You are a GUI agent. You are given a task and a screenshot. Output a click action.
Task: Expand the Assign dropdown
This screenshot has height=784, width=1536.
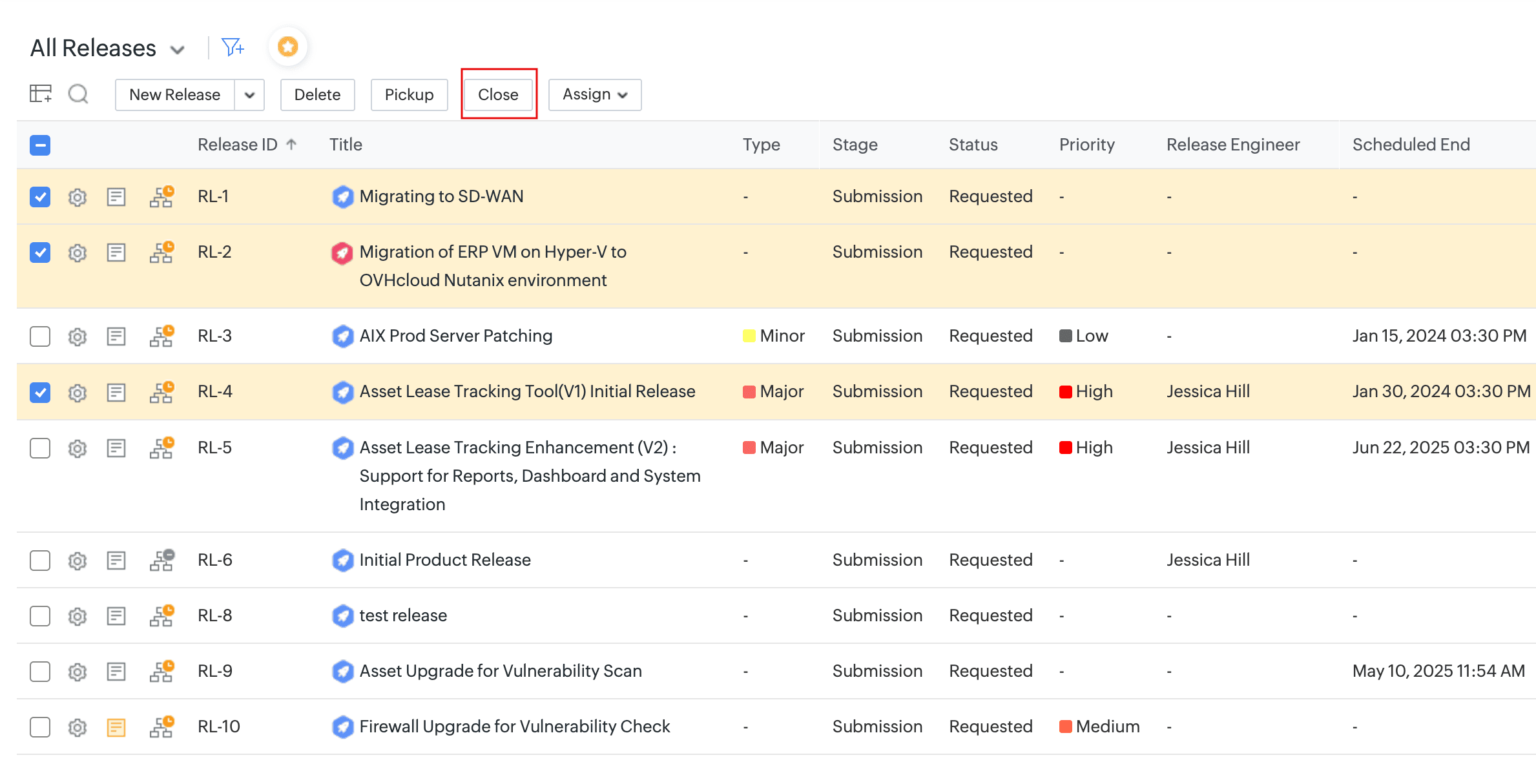pyautogui.click(x=594, y=95)
